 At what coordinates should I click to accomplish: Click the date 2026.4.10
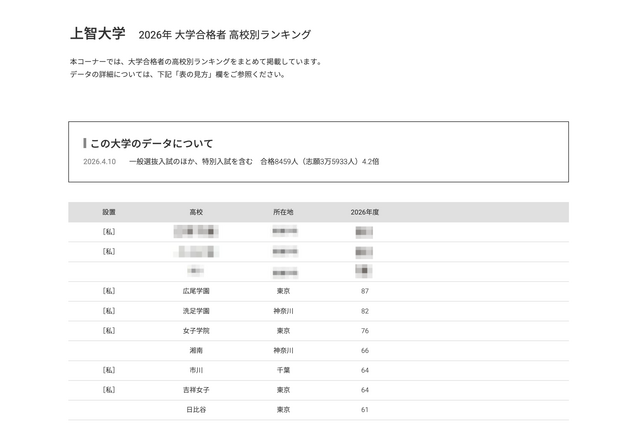point(100,162)
